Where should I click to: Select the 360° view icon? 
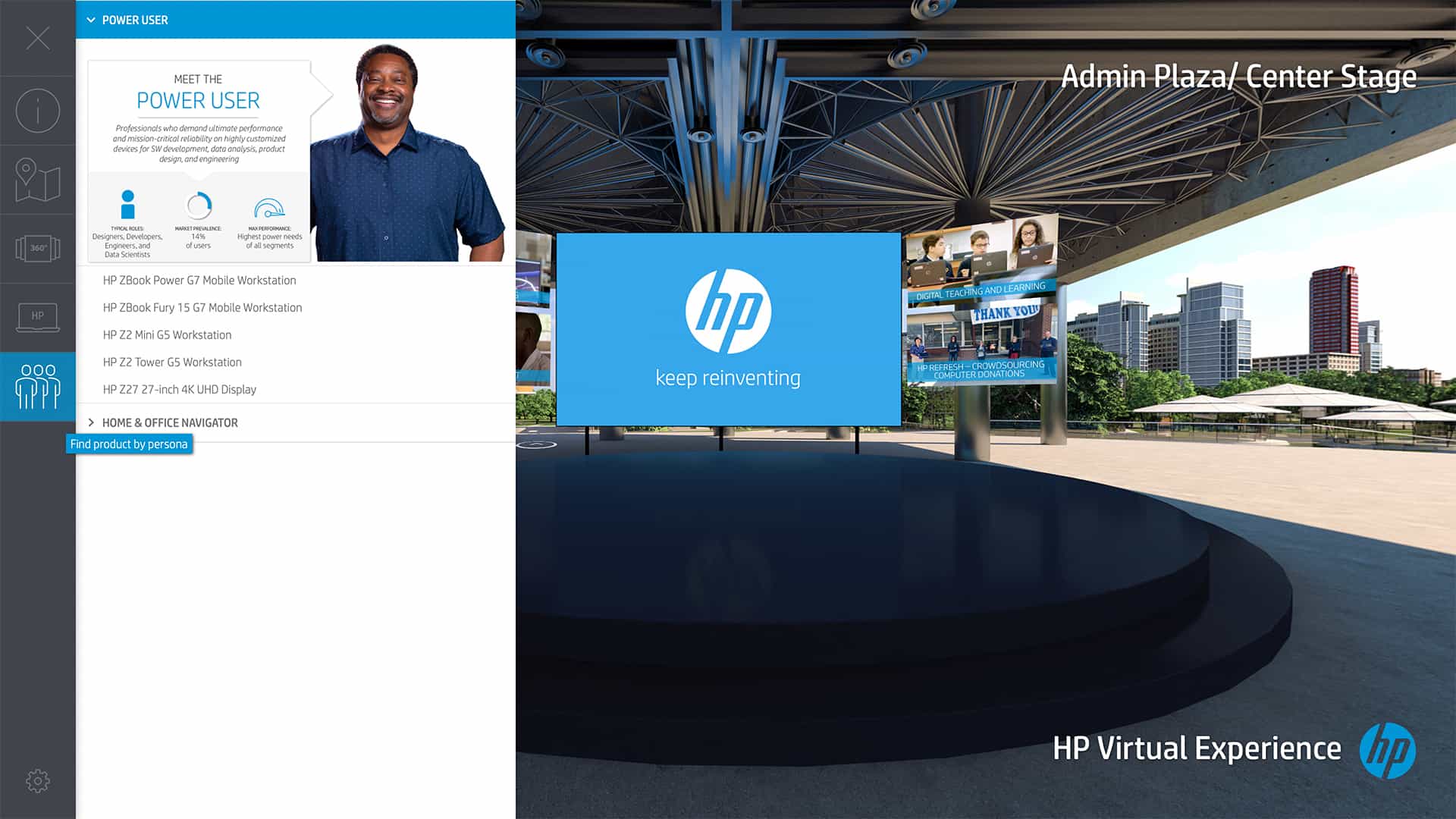coord(38,248)
